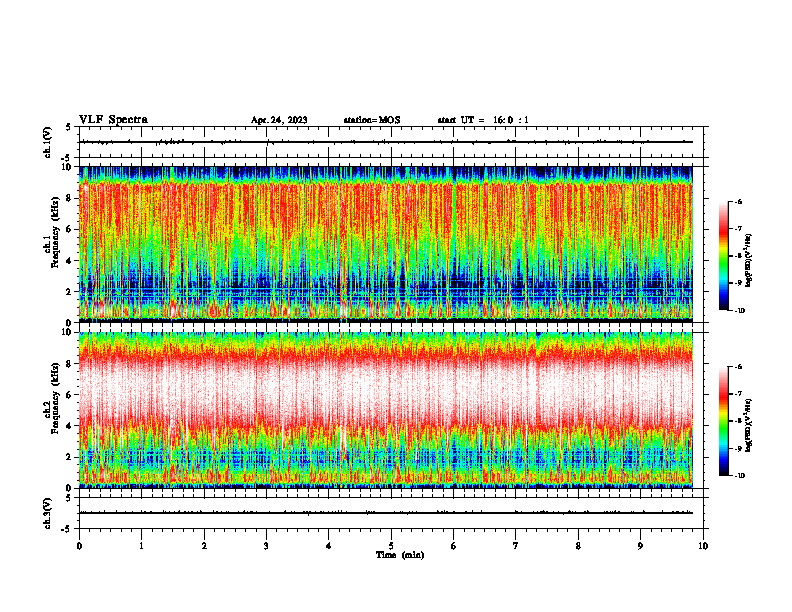Image resolution: width=792 pixels, height=612 pixels.
Task: Click the "Time (min)" axis title
Action: 400,555
